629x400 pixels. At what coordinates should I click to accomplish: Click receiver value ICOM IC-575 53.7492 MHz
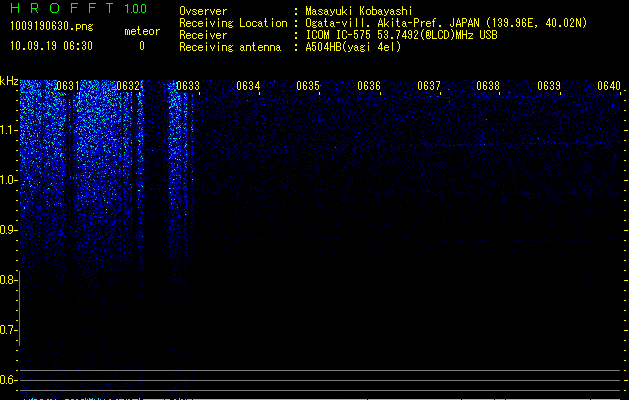402,35
